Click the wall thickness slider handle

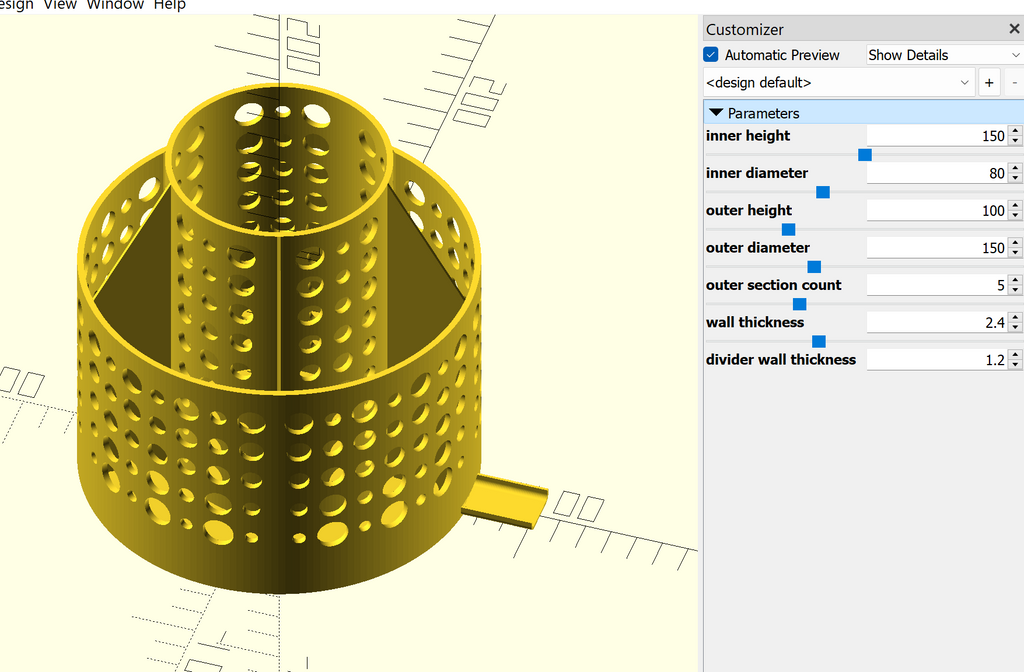click(818, 342)
